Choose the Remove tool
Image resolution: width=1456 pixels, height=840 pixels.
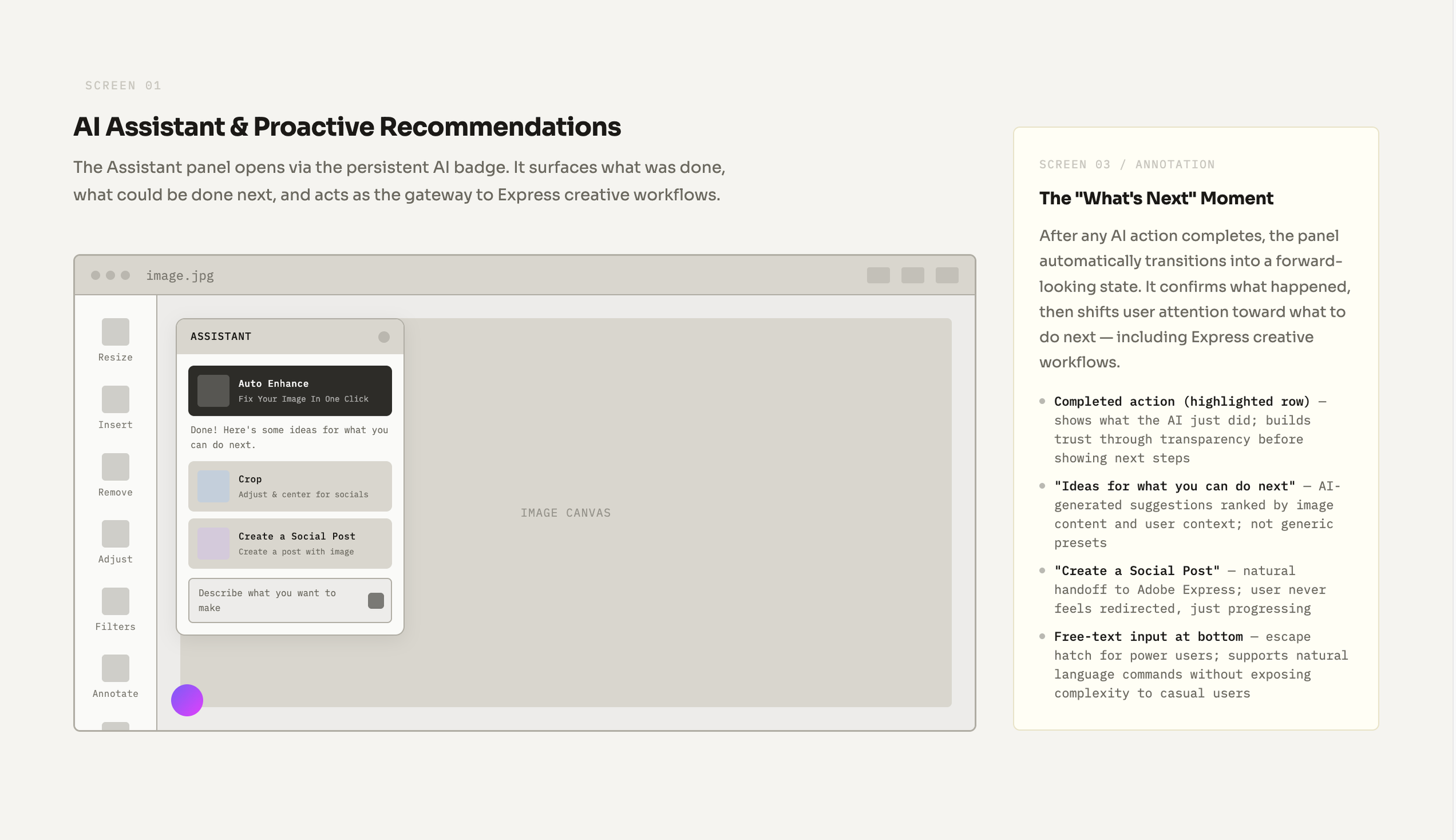coord(115,467)
